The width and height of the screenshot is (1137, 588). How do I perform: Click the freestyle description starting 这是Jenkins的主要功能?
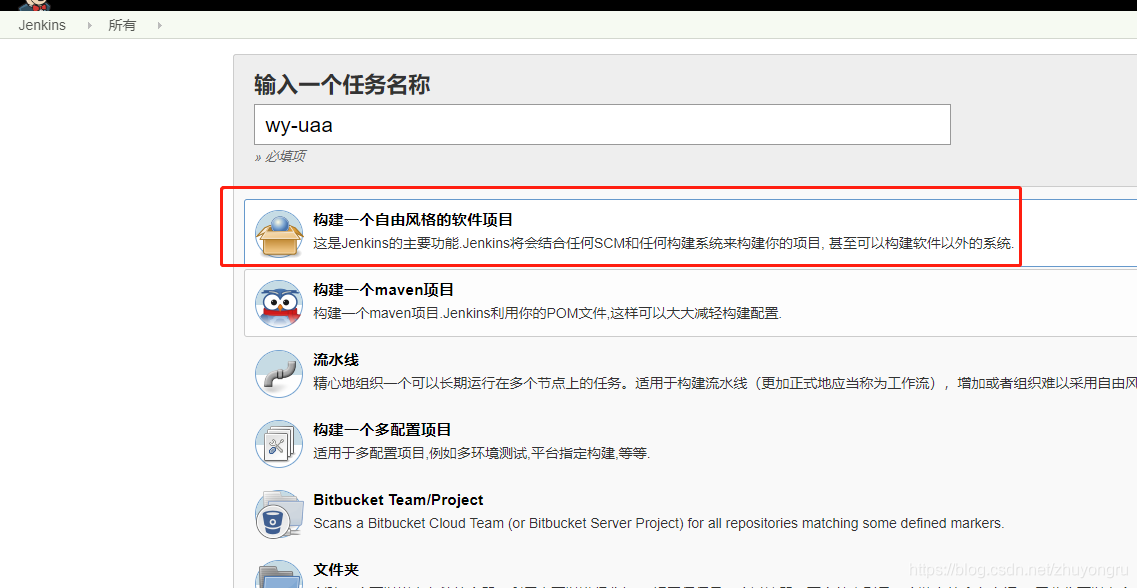663,244
